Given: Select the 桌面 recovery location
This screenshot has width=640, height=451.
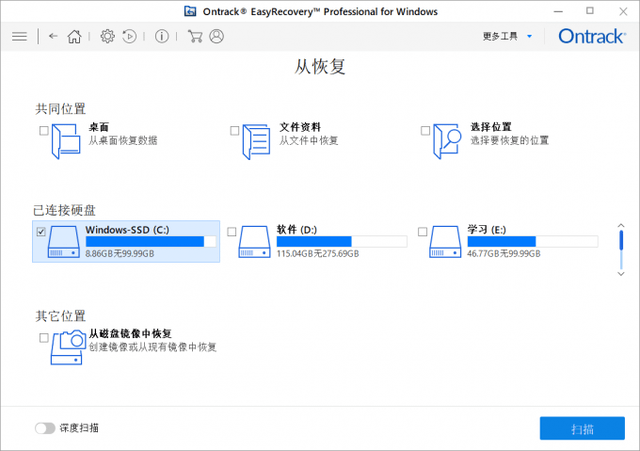Looking at the screenshot, I should tap(43, 131).
